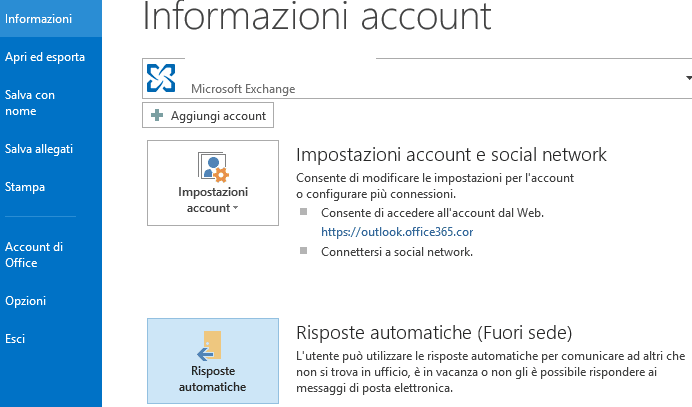Expand the Impostazioni account dropdown arrow
The image size is (692, 407).
pyautogui.click(x=235, y=208)
